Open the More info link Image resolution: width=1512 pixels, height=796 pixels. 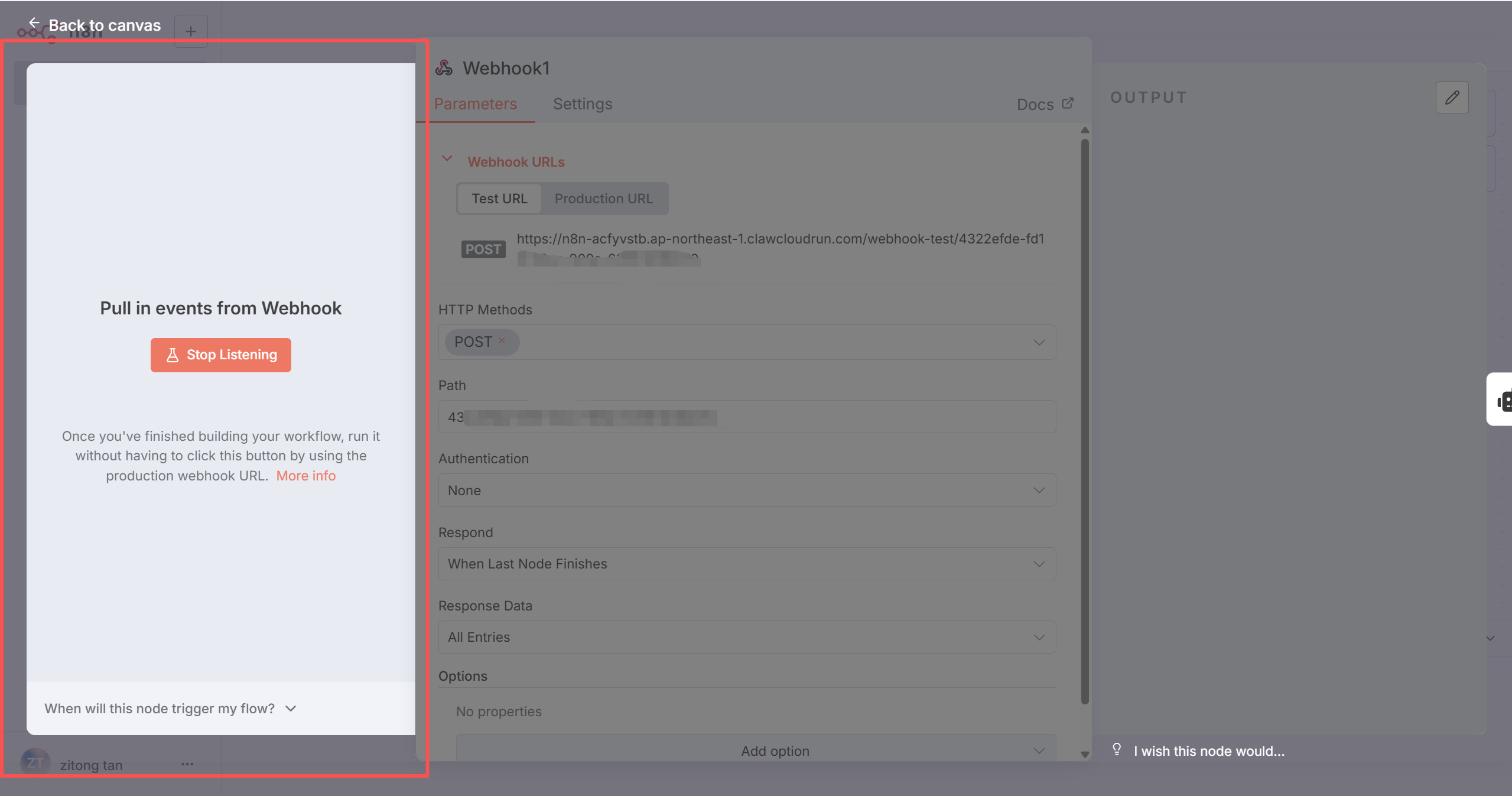(x=305, y=476)
